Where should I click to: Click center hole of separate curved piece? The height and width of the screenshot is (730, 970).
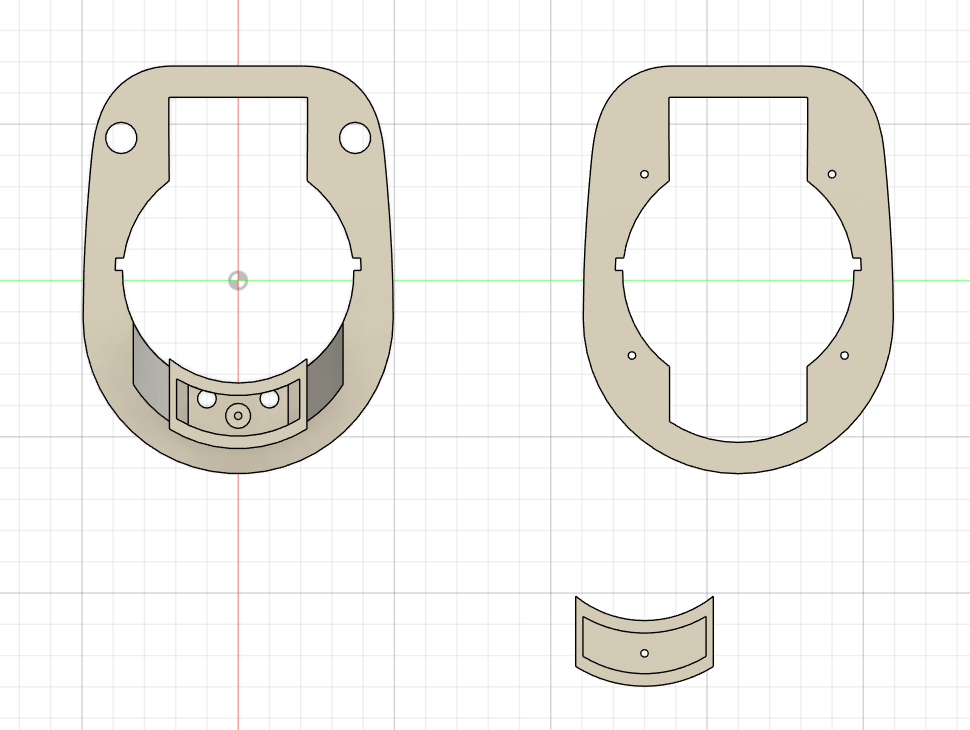tap(645, 653)
